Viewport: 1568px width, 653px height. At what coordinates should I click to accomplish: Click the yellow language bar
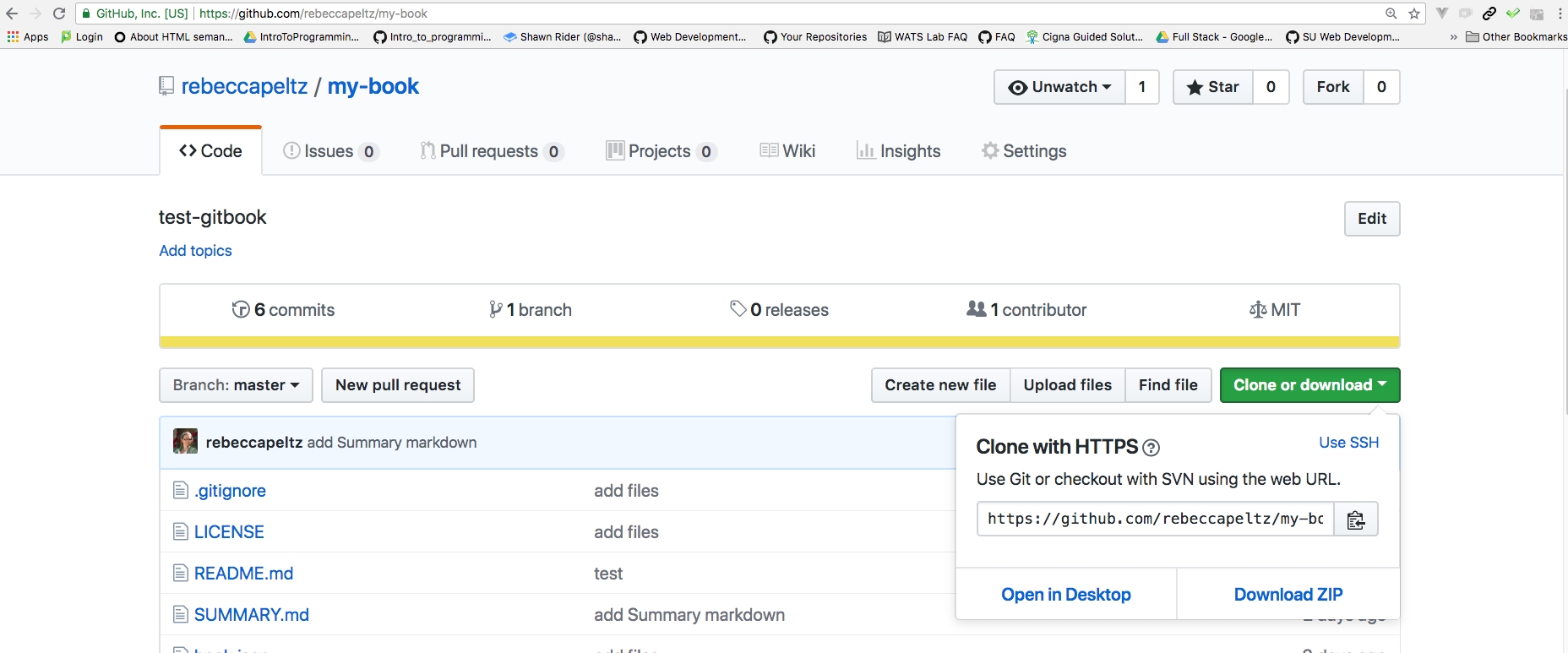pyautogui.click(x=779, y=342)
